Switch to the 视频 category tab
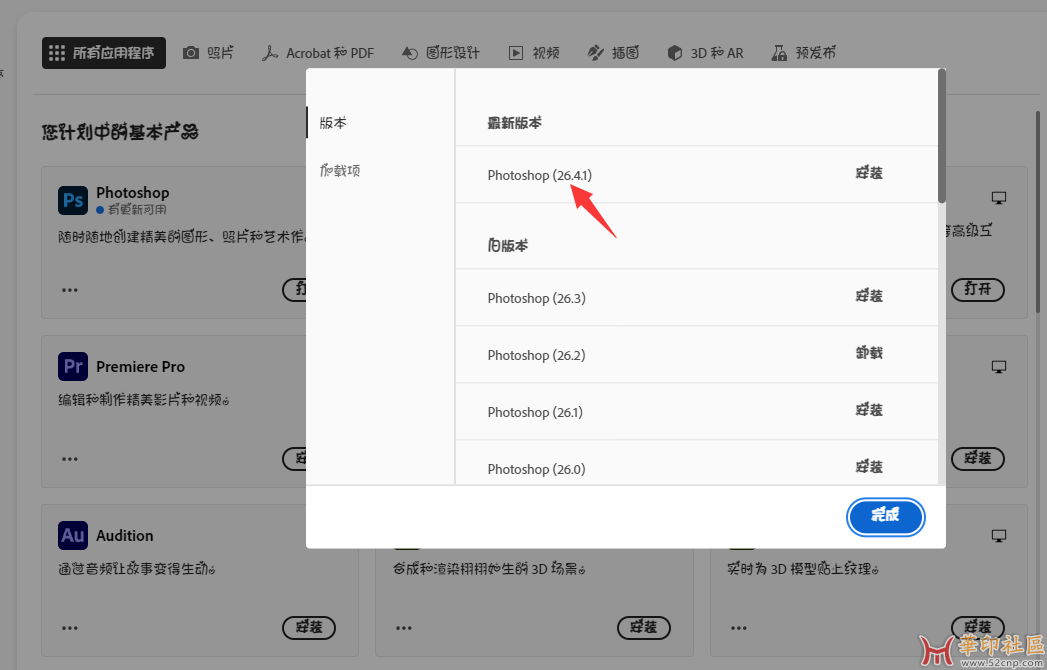This screenshot has height=670, width=1047. click(x=534, y=53)
